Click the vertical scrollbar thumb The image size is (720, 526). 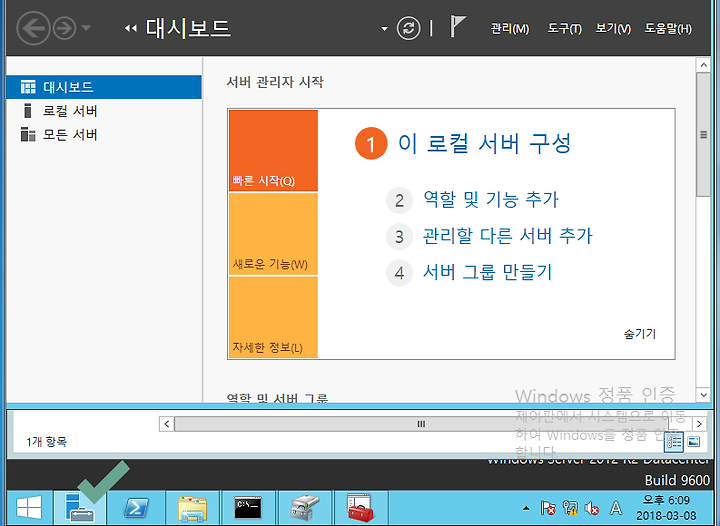[x=703, y=134]
